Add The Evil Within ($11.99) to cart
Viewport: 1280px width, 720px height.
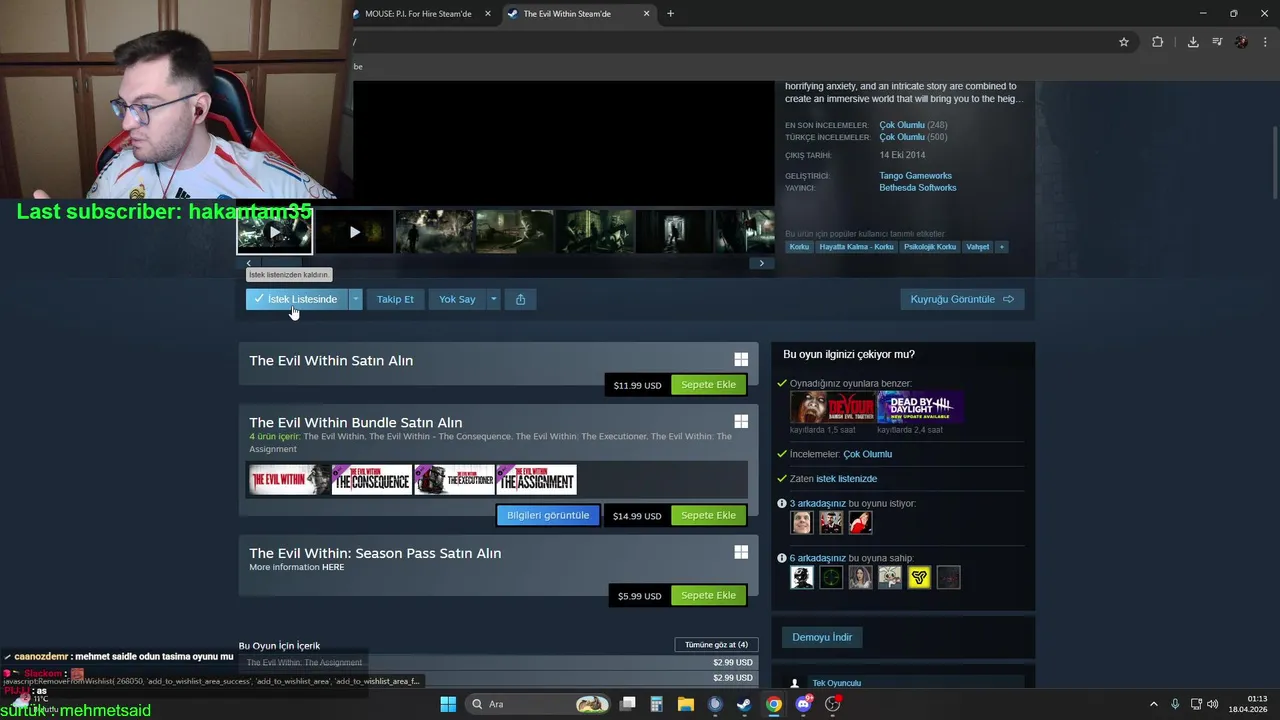click(708, 385)
